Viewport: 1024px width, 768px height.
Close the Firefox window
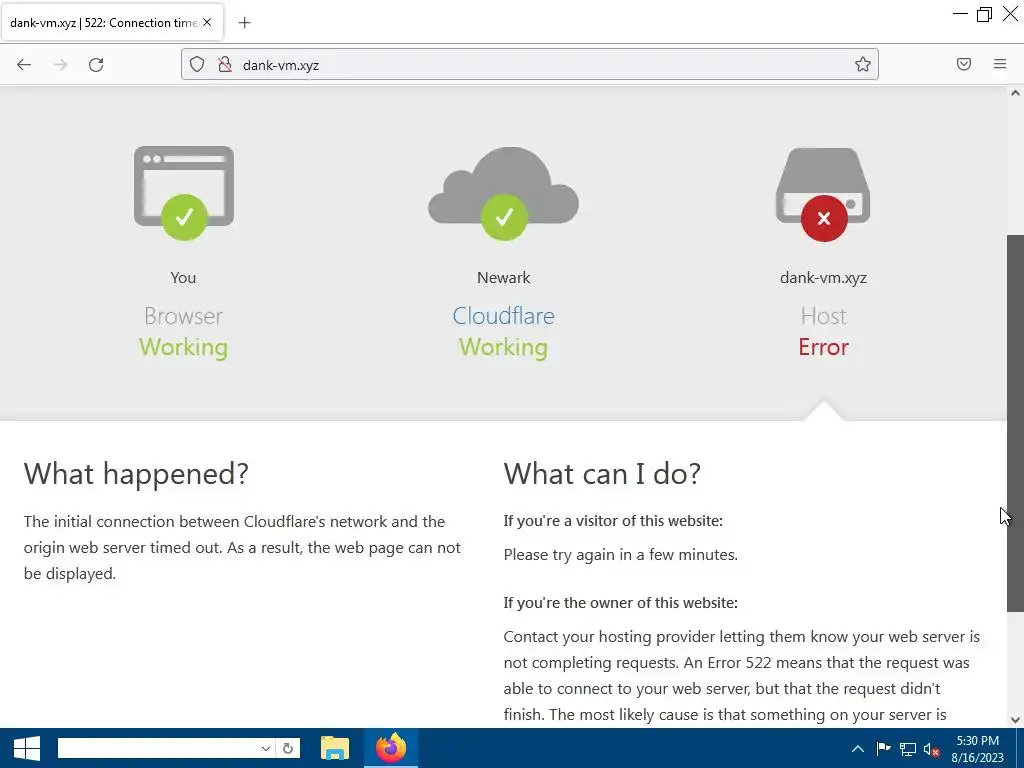(1010, 14)
